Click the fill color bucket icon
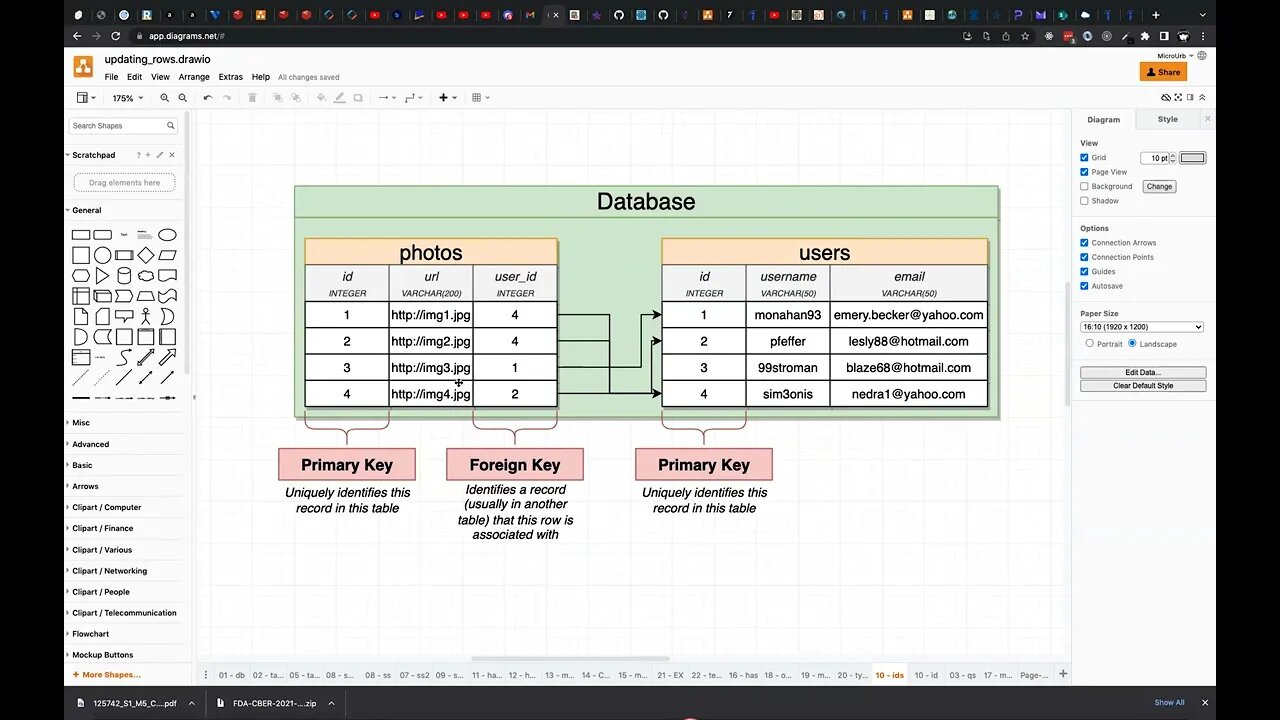1280x720 pixels. coord(321,98)
